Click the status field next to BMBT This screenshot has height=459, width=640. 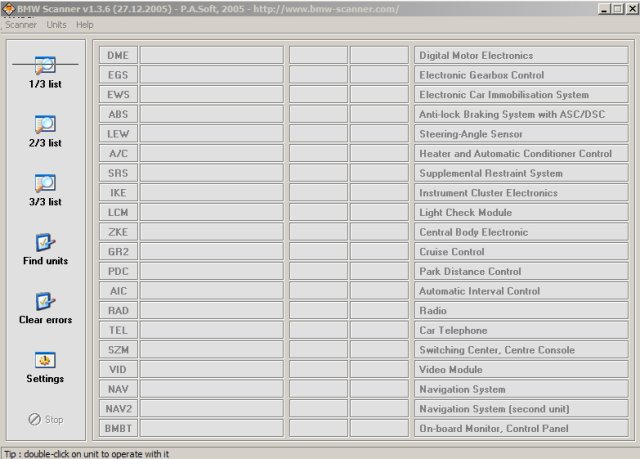point(211,428)
